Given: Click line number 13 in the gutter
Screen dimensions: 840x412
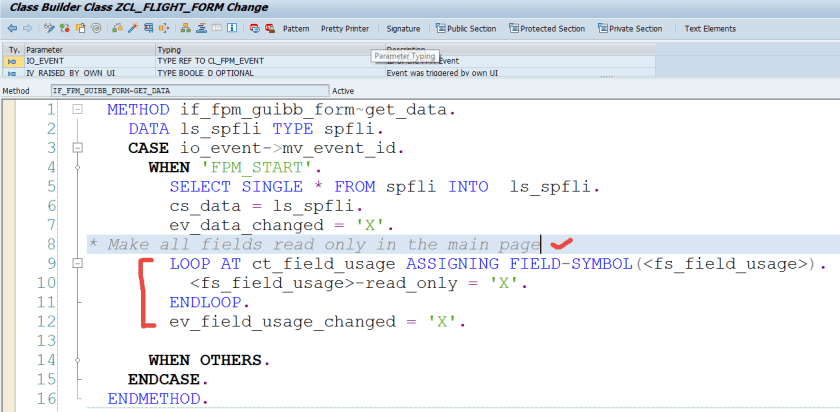Looking at the screenshot, I should (x=47, y=341).
